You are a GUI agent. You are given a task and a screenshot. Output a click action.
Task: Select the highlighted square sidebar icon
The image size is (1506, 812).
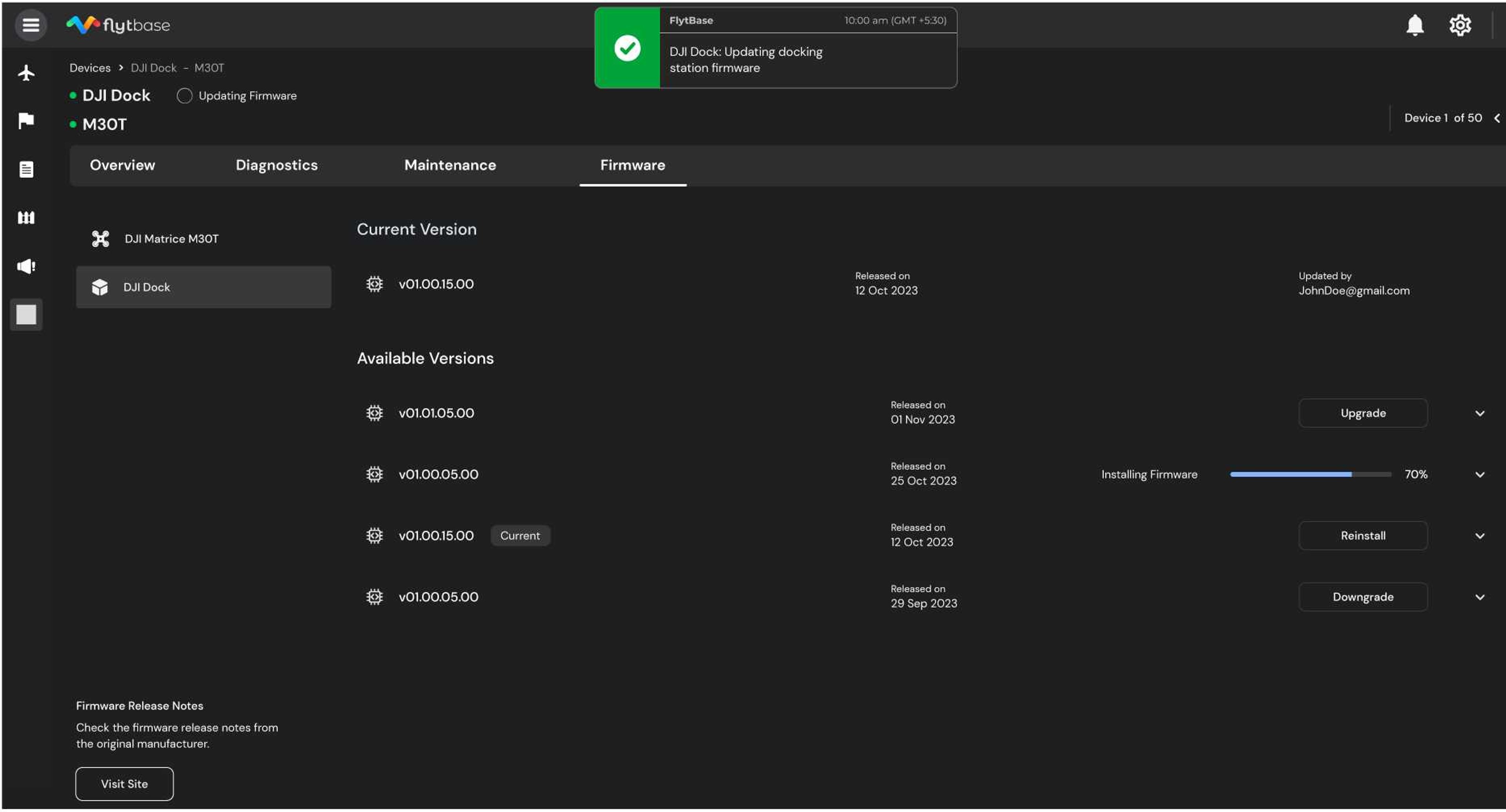click(x=26, y=315)
